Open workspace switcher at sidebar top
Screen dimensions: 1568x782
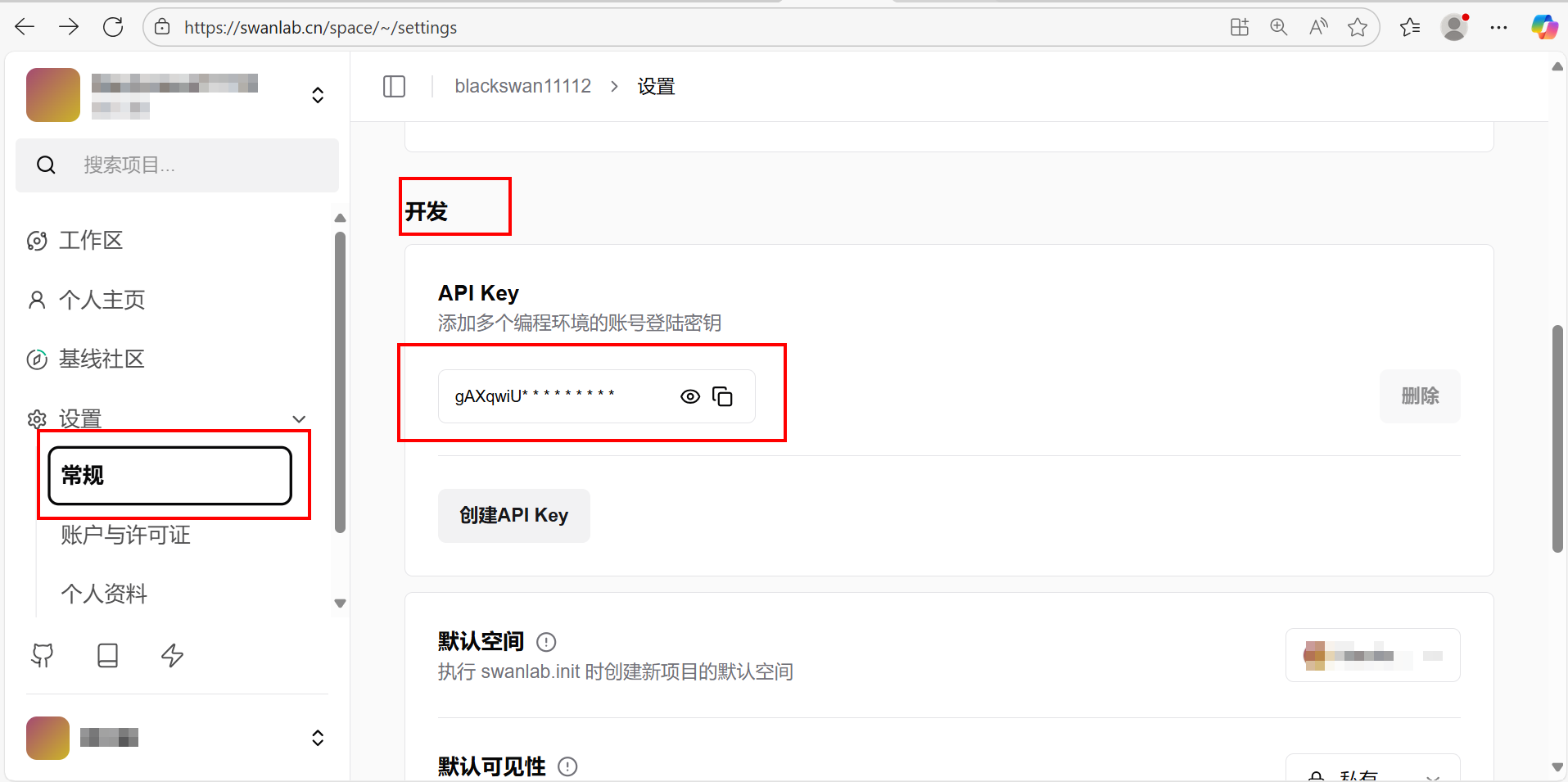coord(318,95)
